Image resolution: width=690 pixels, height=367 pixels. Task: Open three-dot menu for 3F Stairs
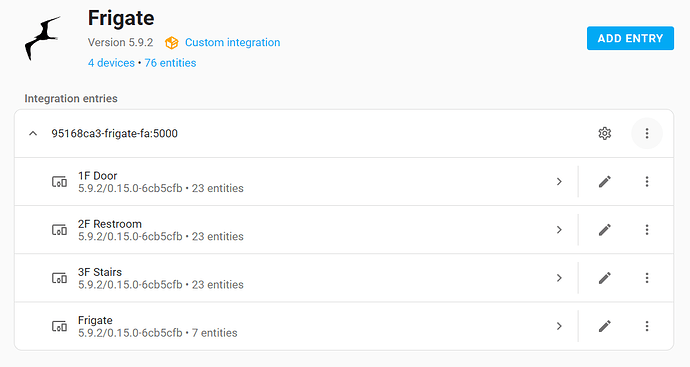(x=646, y=278)
